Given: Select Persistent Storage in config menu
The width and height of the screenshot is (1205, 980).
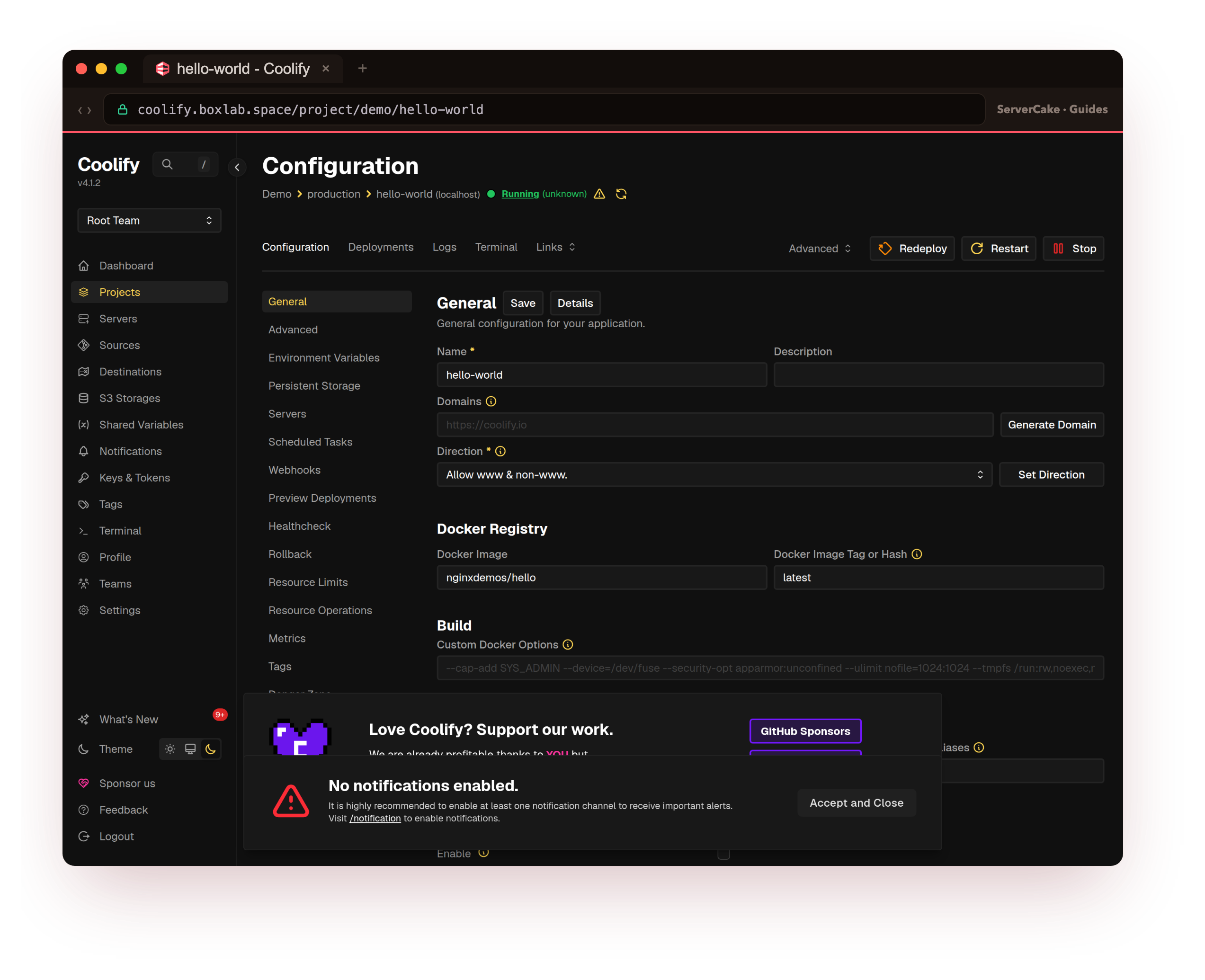Looking at the screenshot, I should point(314,385).
